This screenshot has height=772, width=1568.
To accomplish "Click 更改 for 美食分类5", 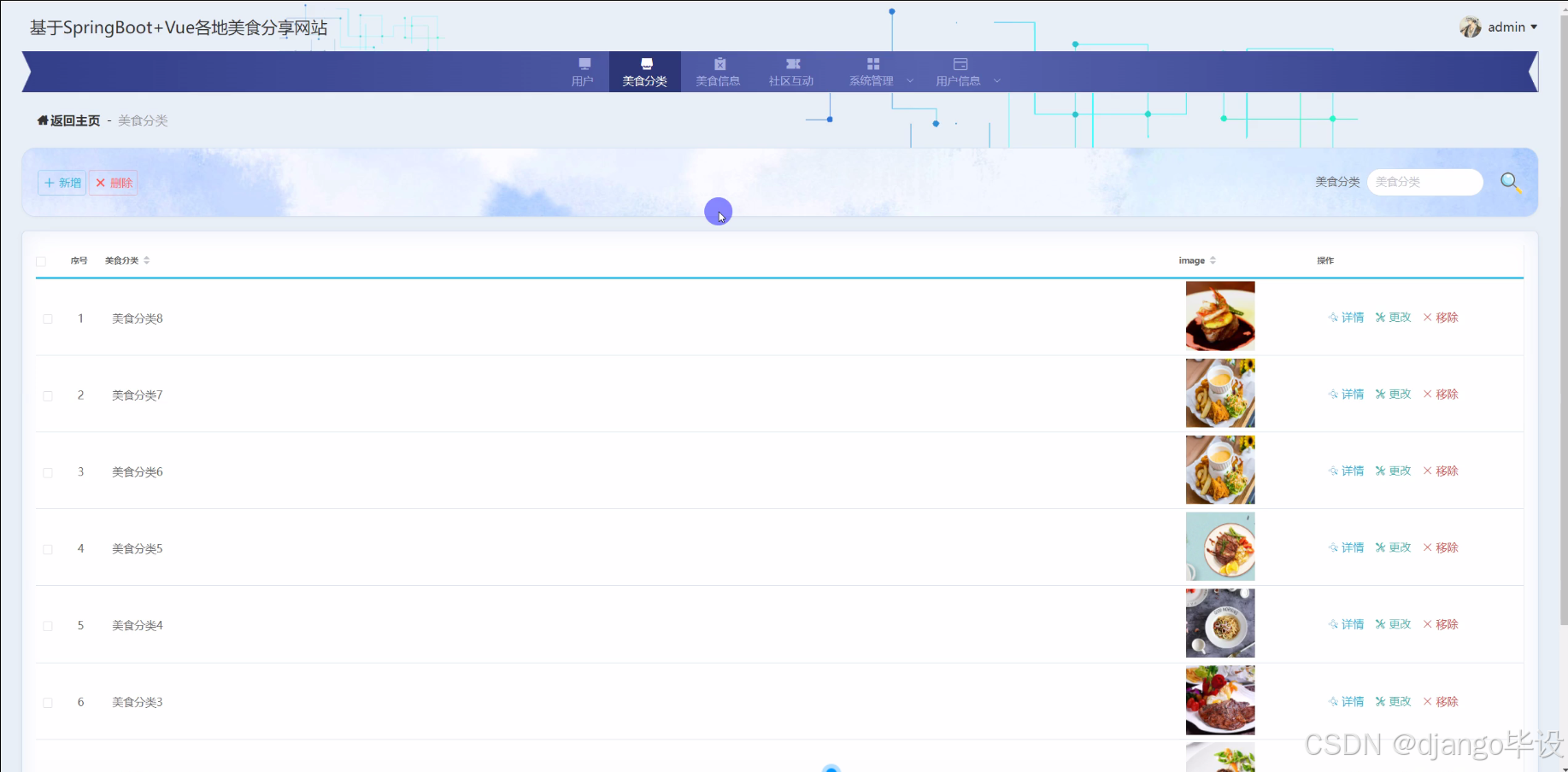I will coord(1394,547).
